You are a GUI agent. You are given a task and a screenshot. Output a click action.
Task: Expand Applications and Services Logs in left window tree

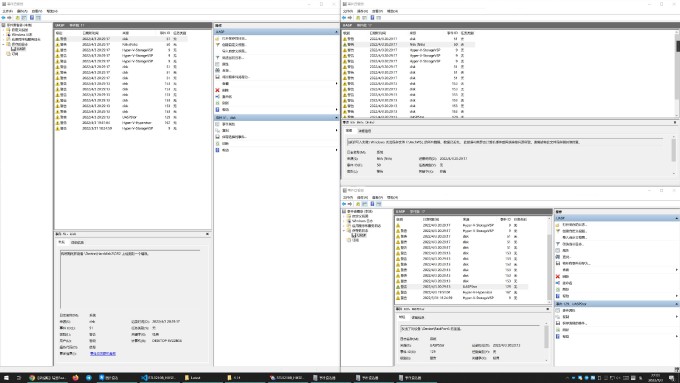coord(3,39)
